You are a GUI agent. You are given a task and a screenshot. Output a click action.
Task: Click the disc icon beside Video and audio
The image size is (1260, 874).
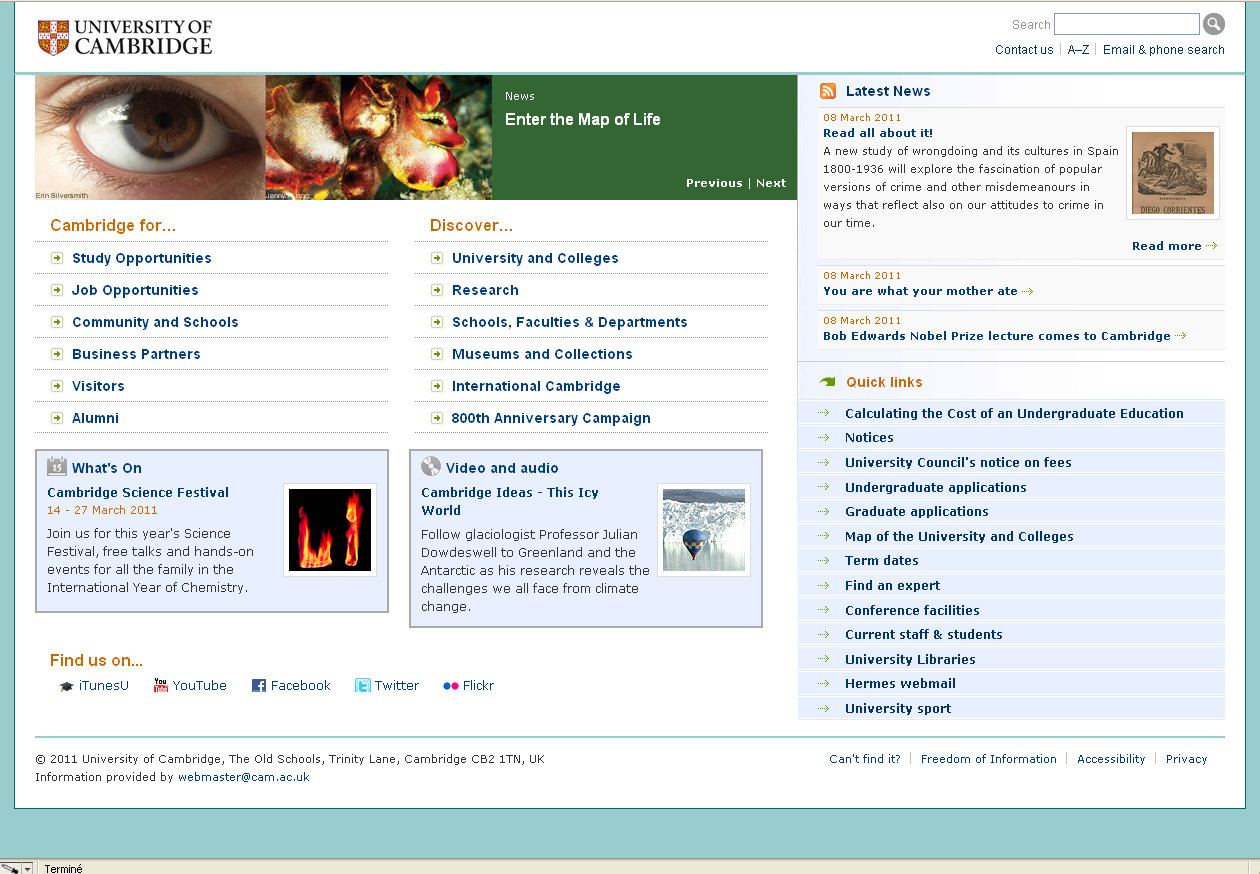pyautogui.click(x=431, y=466)
